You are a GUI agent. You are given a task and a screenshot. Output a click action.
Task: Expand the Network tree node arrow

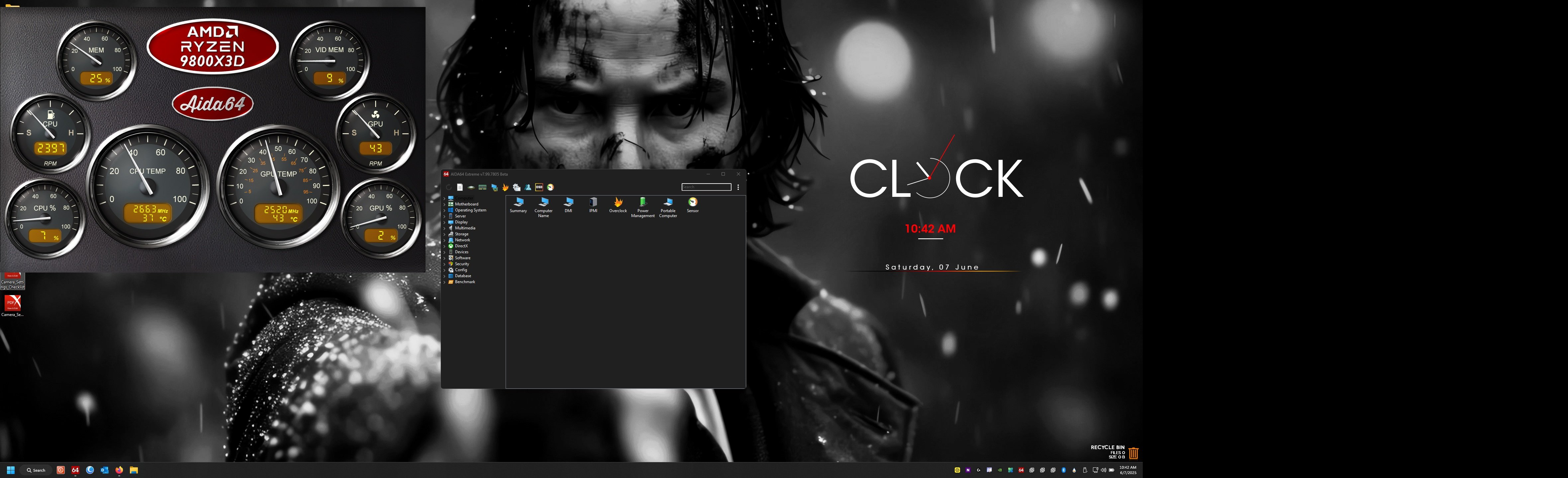(444, 240)
